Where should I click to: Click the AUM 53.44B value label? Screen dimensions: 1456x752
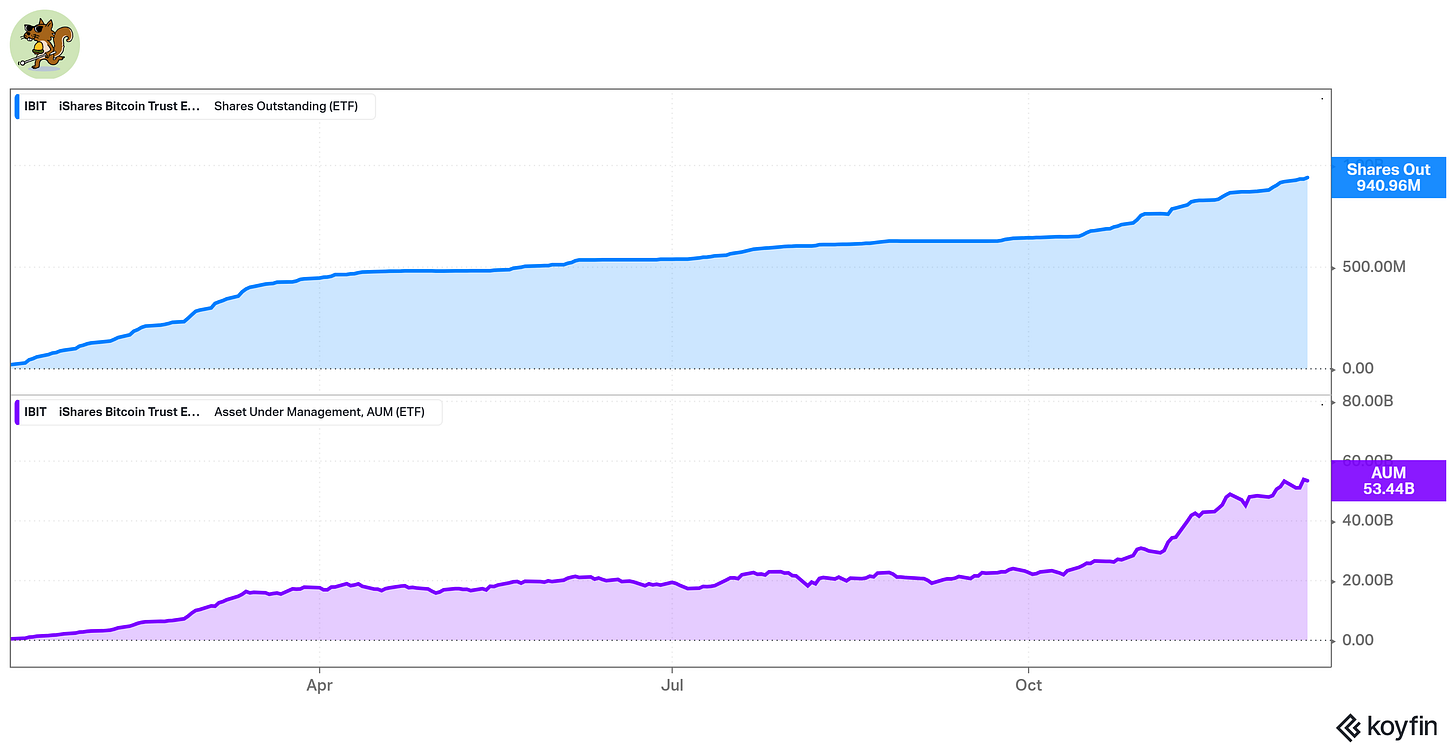(1388, 481)
